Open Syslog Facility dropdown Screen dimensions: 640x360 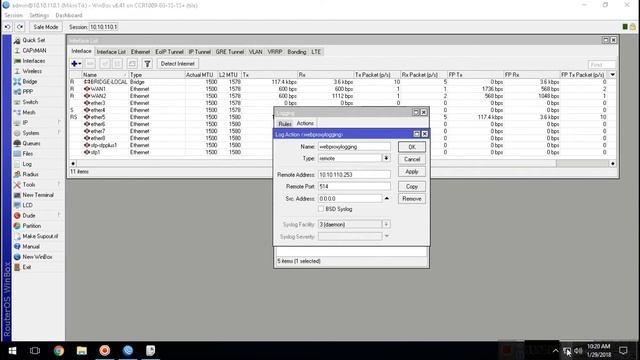click(386, 224)
